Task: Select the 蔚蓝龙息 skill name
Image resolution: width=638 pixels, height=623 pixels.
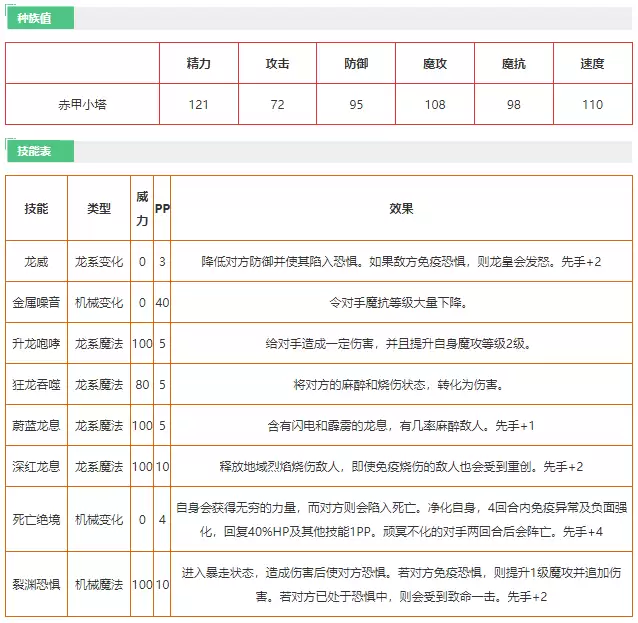Action: pos(37,425)
